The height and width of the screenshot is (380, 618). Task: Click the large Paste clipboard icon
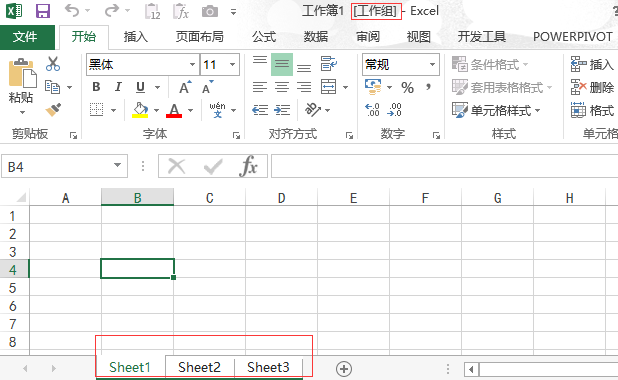(x=22, y=73)
